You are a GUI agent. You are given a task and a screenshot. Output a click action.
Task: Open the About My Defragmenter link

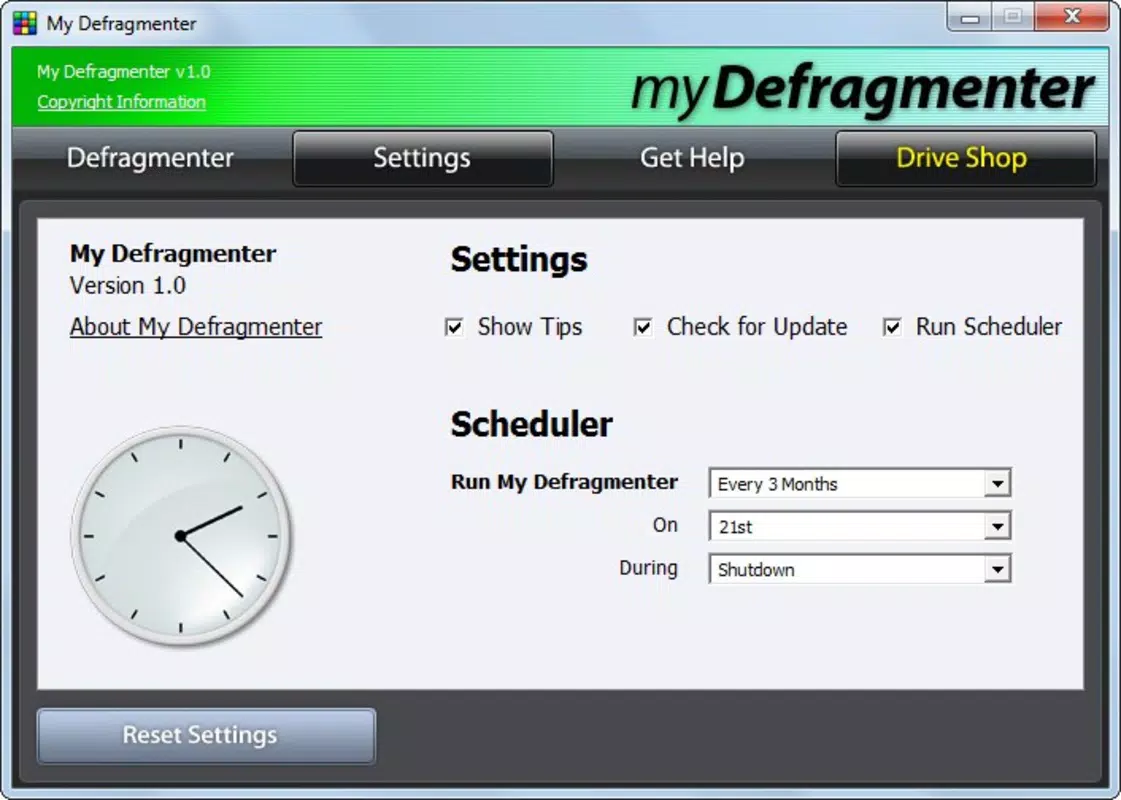196,327
